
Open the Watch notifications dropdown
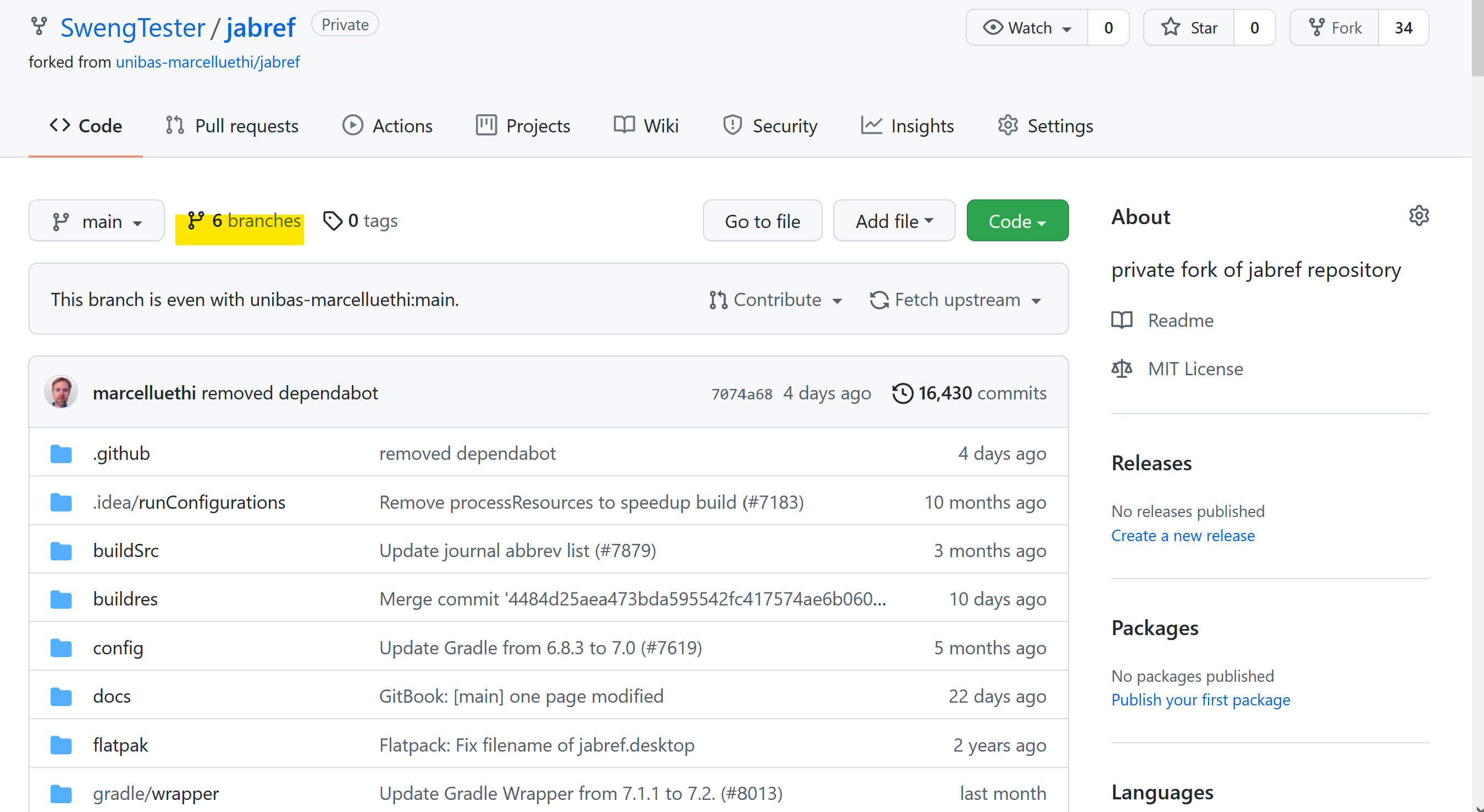click(x=1027, y=27)
